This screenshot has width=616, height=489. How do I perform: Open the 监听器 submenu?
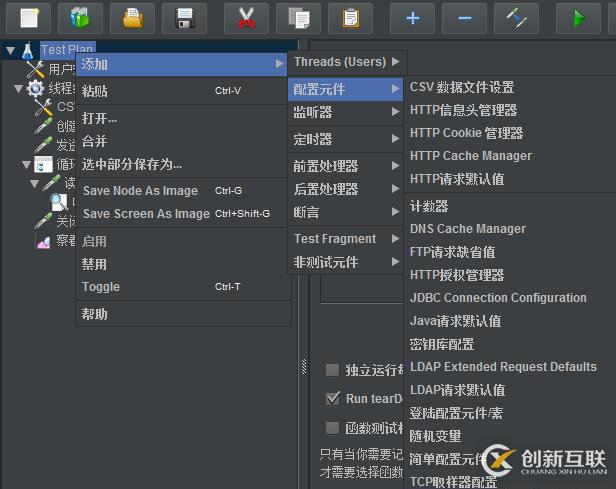(x=346, y=112)
